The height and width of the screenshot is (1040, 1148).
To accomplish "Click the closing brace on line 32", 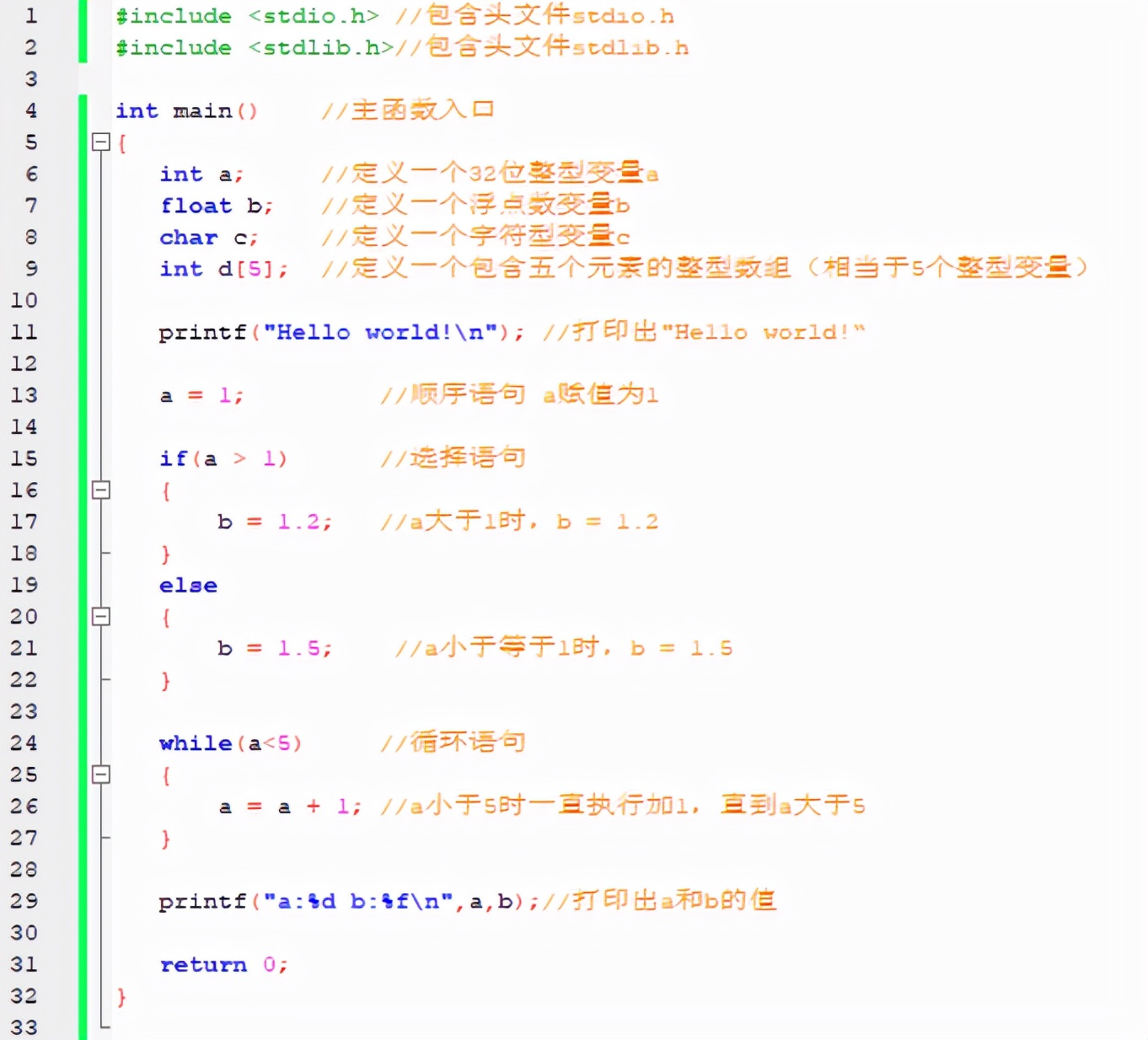I will pyautogui.click(x=121, y=996).
